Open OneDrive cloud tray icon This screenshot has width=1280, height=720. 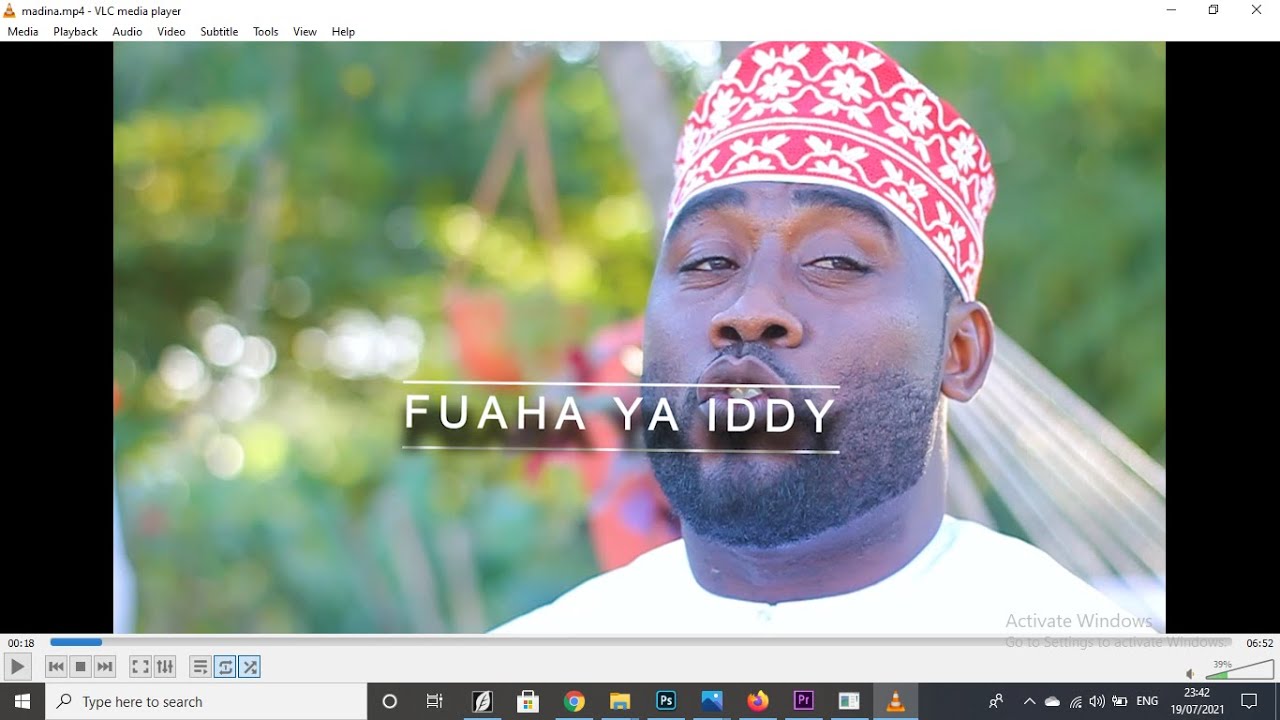(1052, 701)
